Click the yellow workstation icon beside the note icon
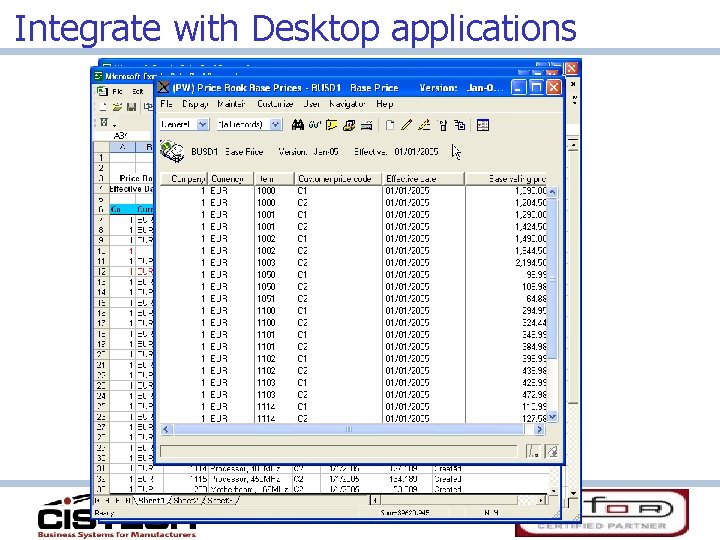Image resolution: width=720 pixels, height=540 pixels. coord(349,125)
